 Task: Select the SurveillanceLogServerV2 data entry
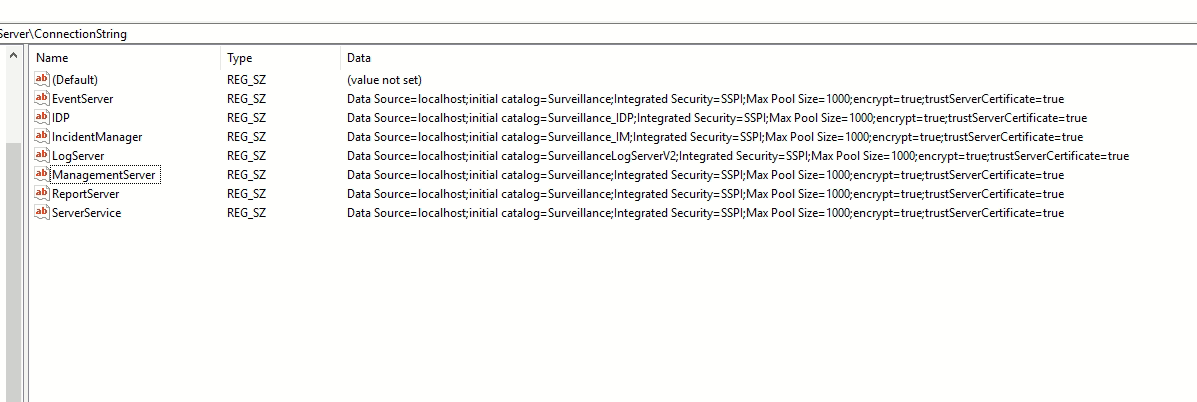[737, 156]
